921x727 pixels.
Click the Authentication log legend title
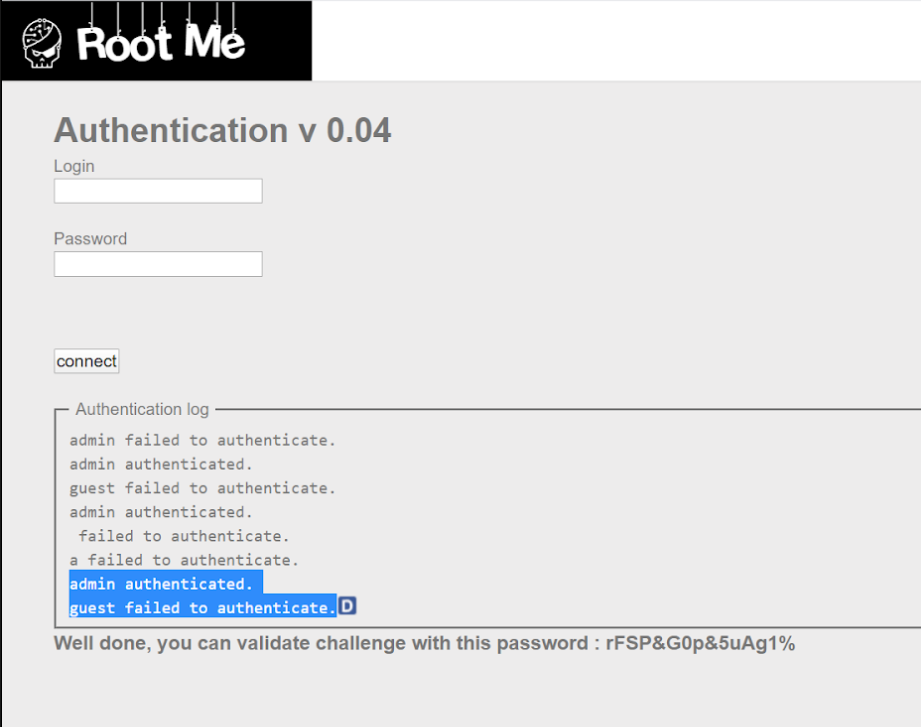pos(142,409)
